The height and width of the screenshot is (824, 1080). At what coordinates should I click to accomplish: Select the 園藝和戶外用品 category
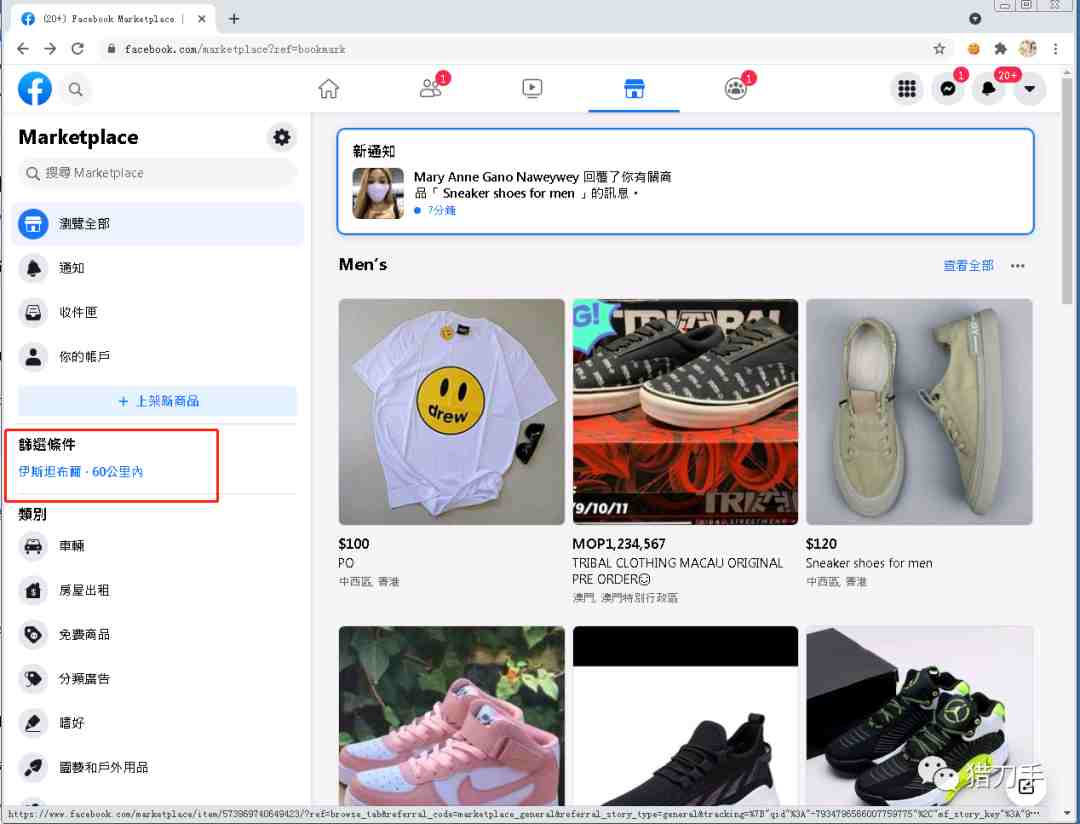click(158, 767)
